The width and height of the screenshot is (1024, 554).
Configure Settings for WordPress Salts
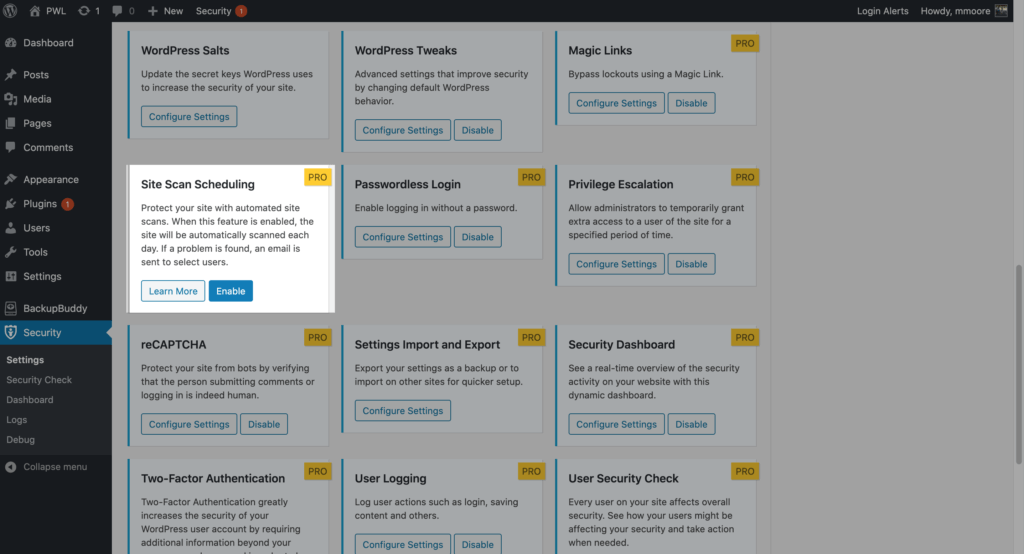[x=189, y=116]
